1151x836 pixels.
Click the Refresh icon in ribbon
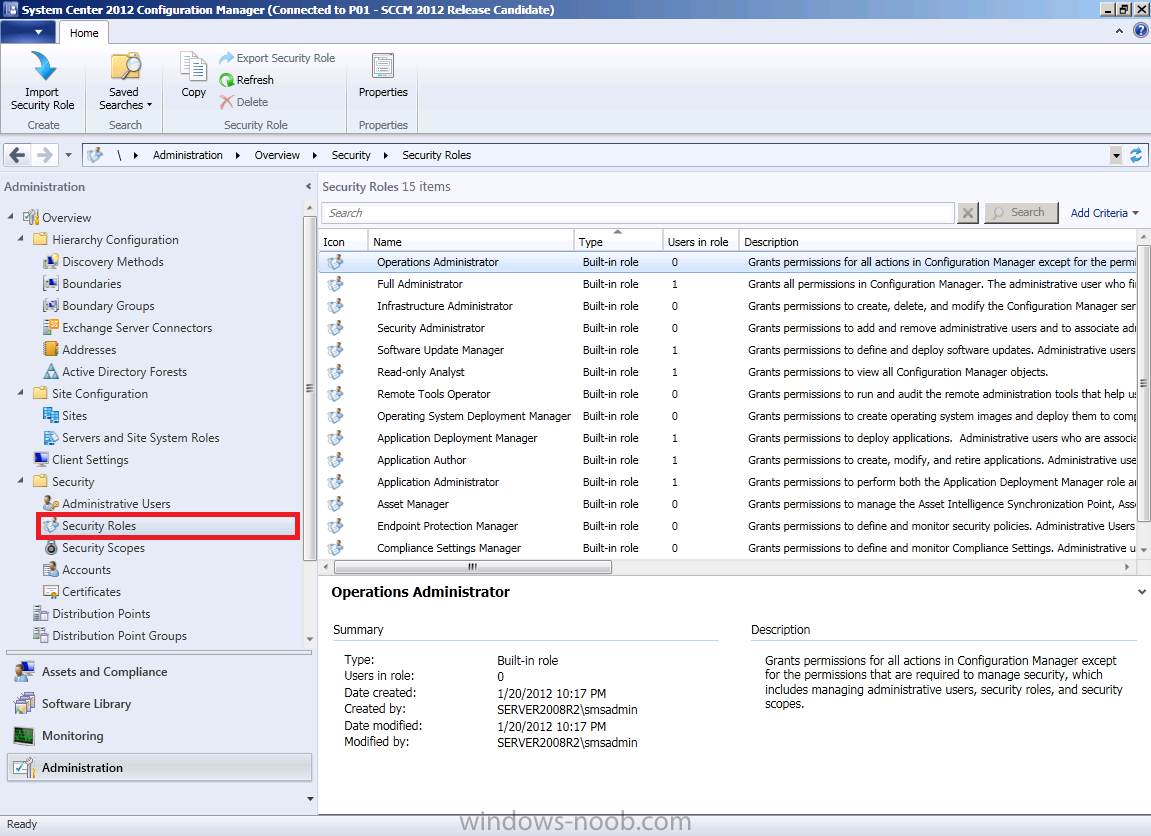coord(227,80)
